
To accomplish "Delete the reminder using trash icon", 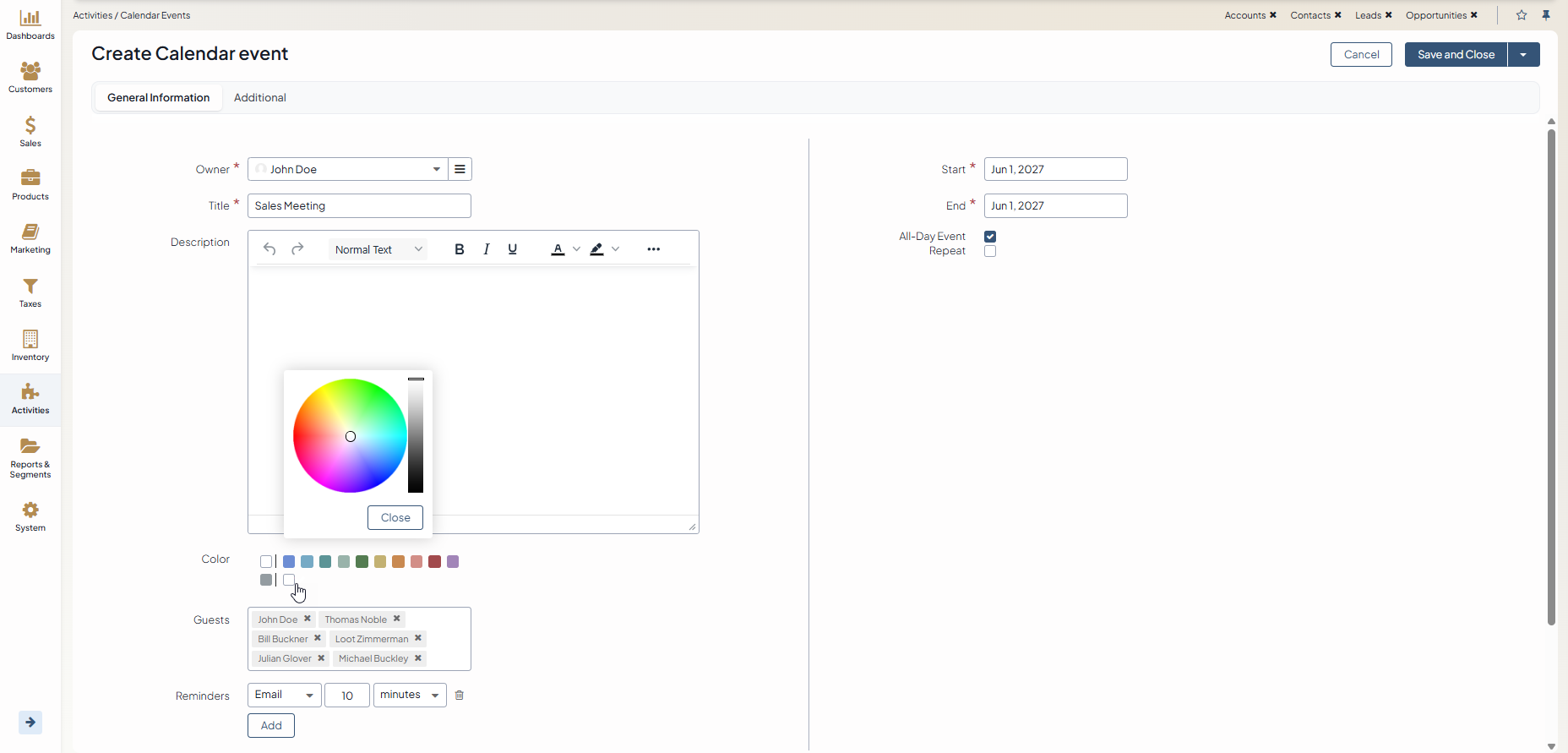I will pos(460,696).
